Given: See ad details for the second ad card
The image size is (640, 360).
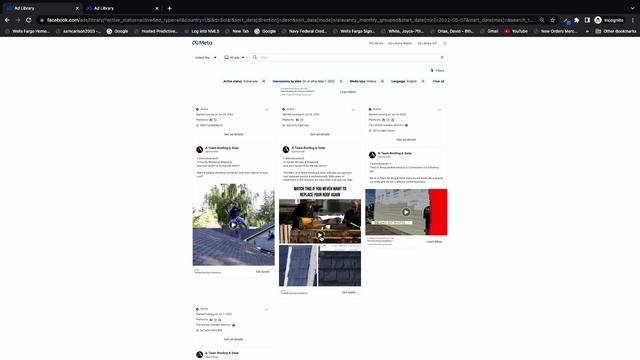Looking at the screenshot, I should point(320,134).
